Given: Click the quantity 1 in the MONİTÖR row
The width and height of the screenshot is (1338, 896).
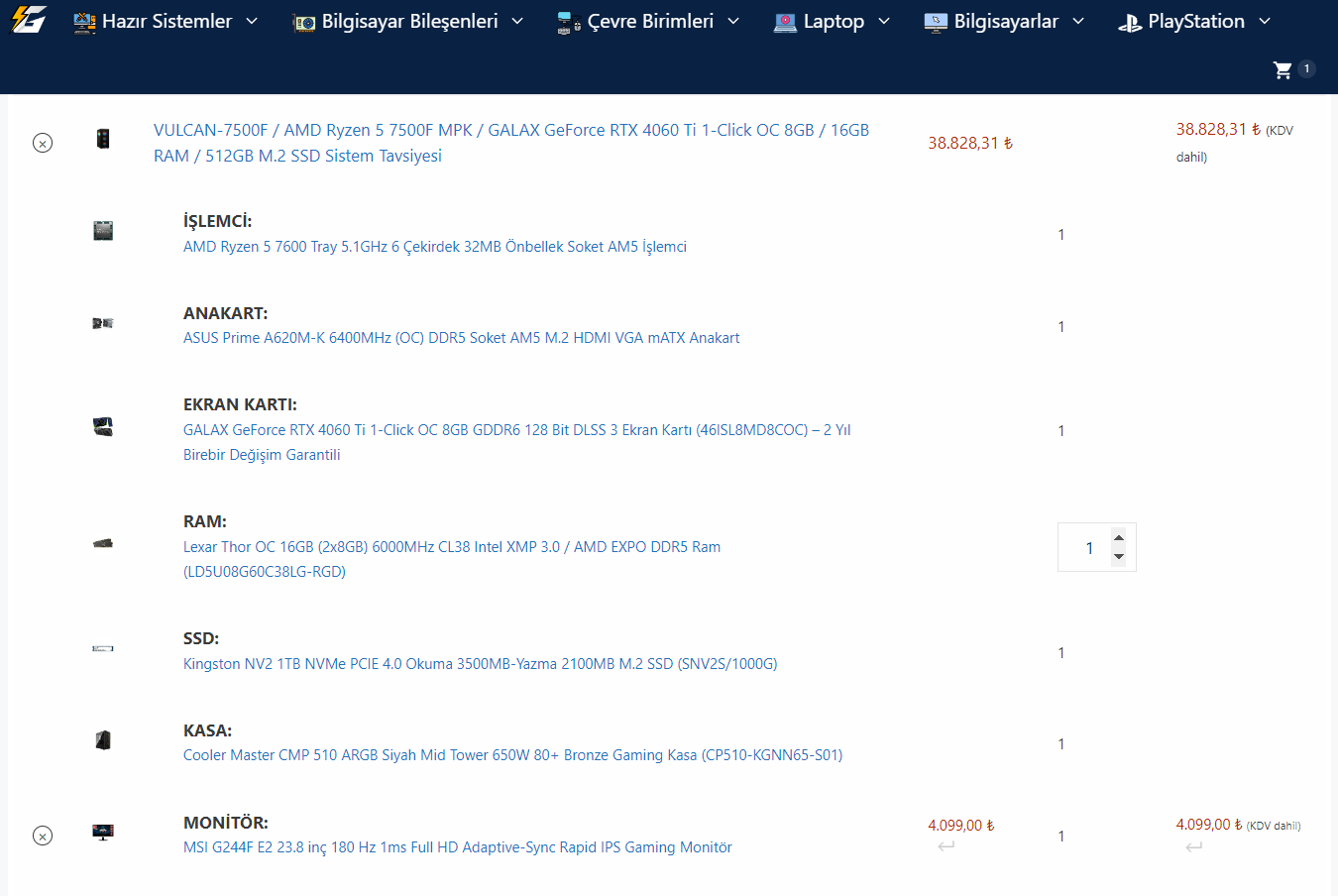Looking at the screenshot, I should (x=1060, y=837).
